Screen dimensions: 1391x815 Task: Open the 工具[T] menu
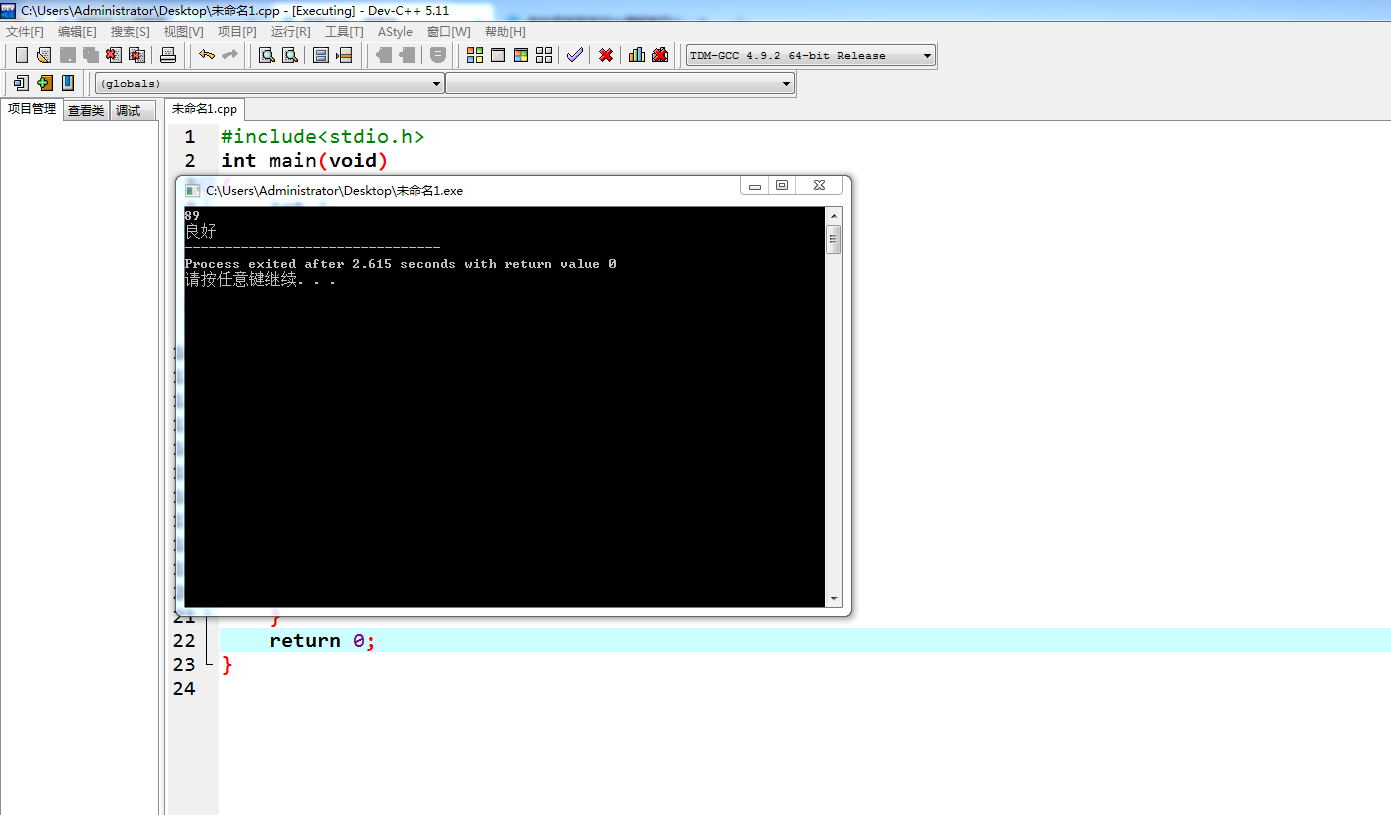point(344,32)
